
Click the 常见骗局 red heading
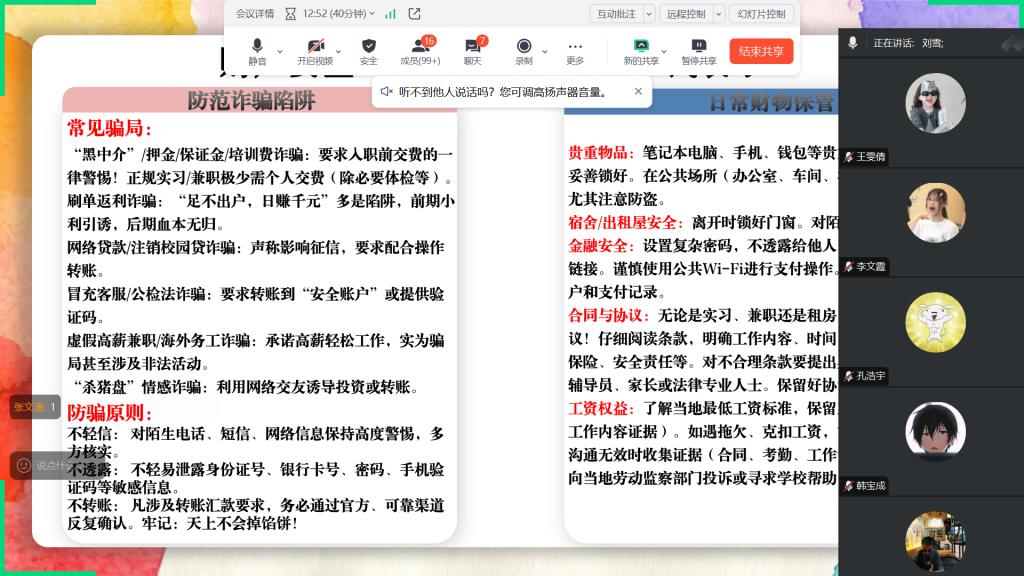(109, 128)
